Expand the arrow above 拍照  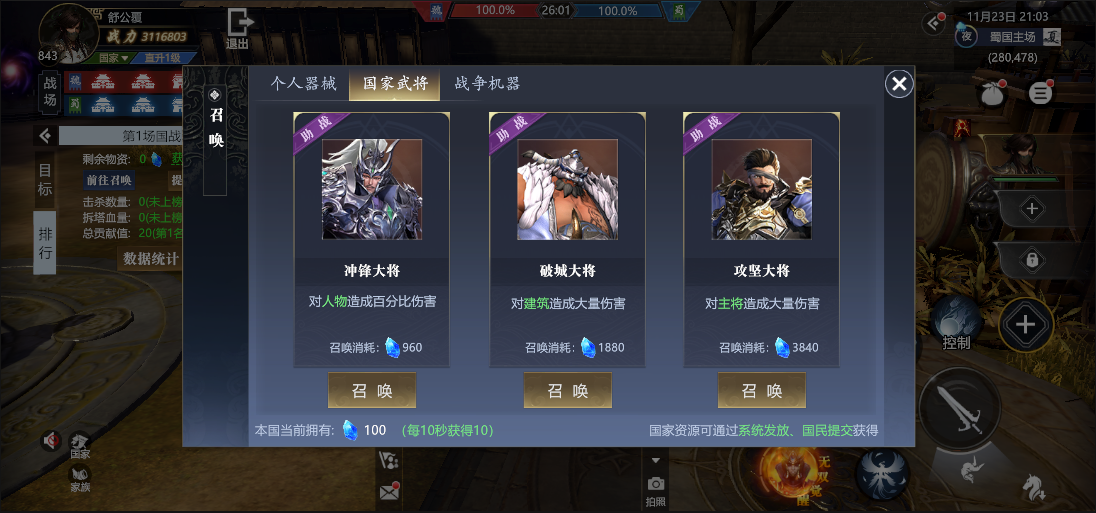click(x=656, y=461)
